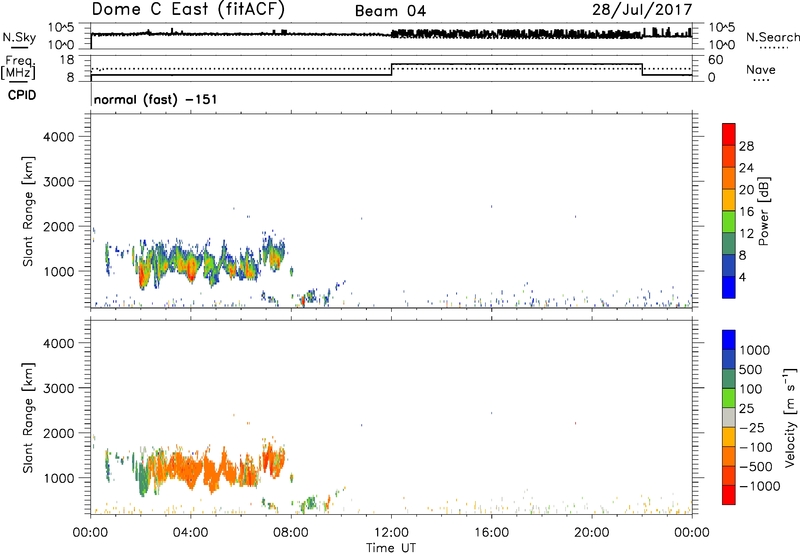Click the 'Time UT' axis label
This screenshot has width=800, height=554.
(391, 548)
